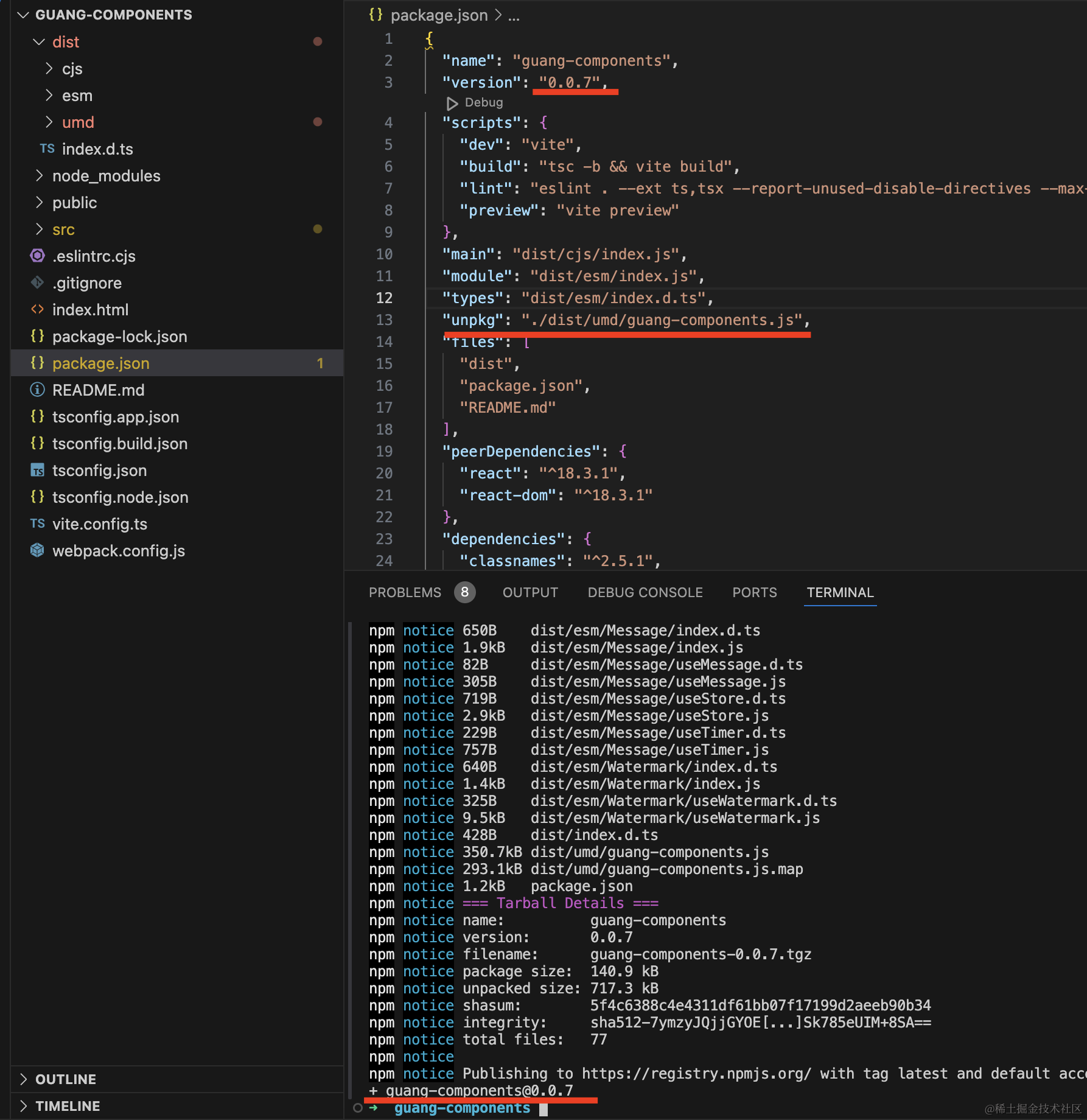Image resolution: width=1087 pixels, height=1120 pixels.
Task: Click the breadcrumb ellipsis segment
Action: 514,15
